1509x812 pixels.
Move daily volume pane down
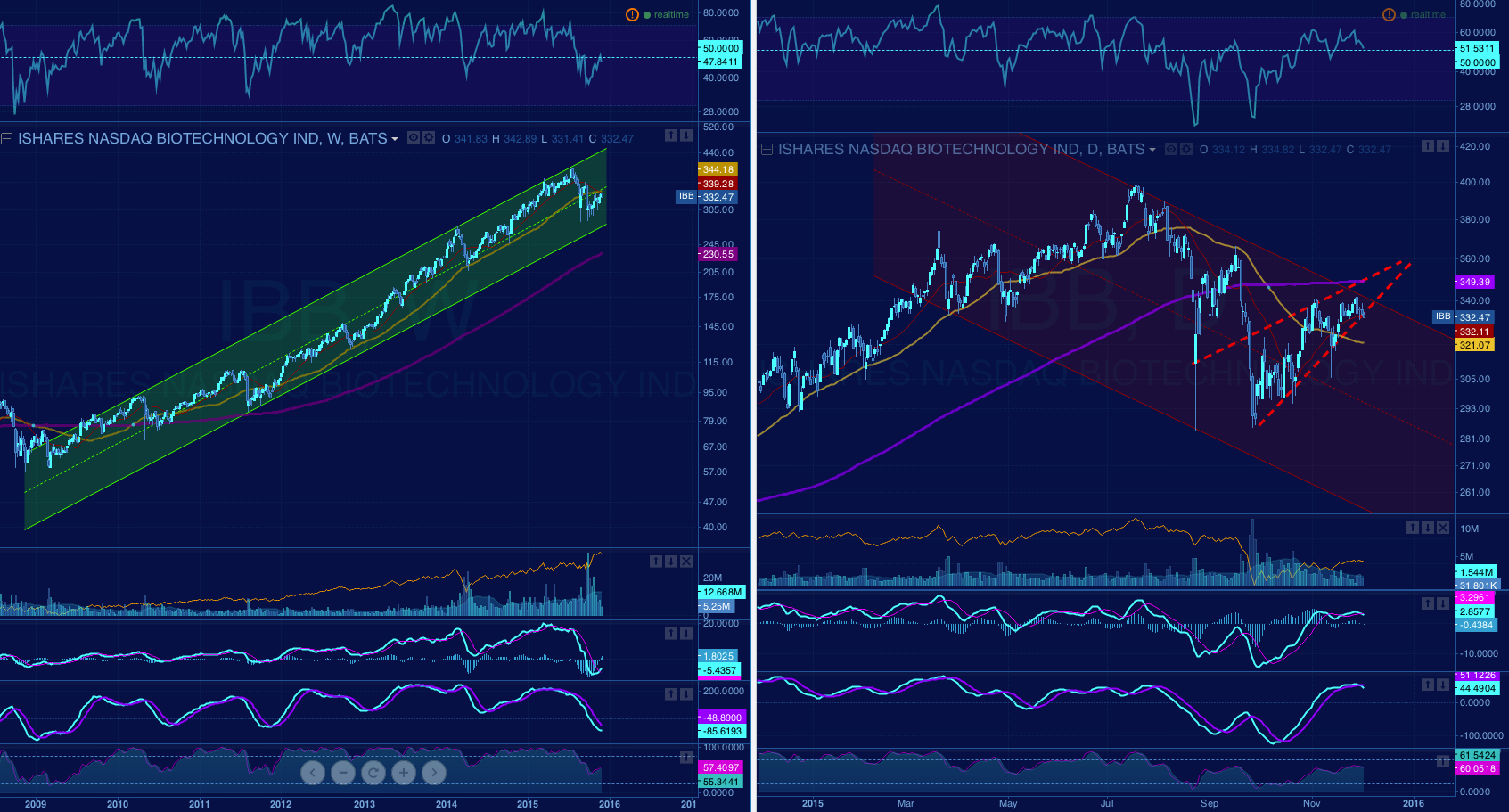click(1428, 528)
